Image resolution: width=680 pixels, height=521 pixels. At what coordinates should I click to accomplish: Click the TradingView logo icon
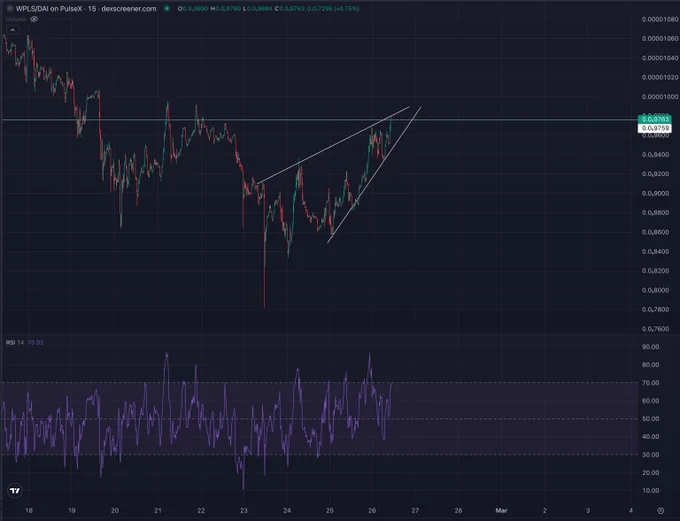(x=15, y=491)
